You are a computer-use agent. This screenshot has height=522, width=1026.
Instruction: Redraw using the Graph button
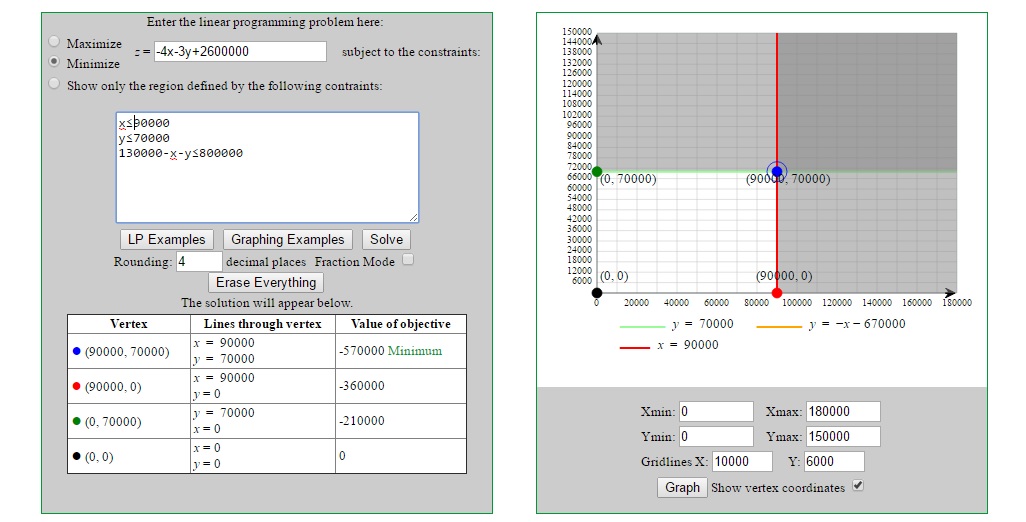point(682,487)
